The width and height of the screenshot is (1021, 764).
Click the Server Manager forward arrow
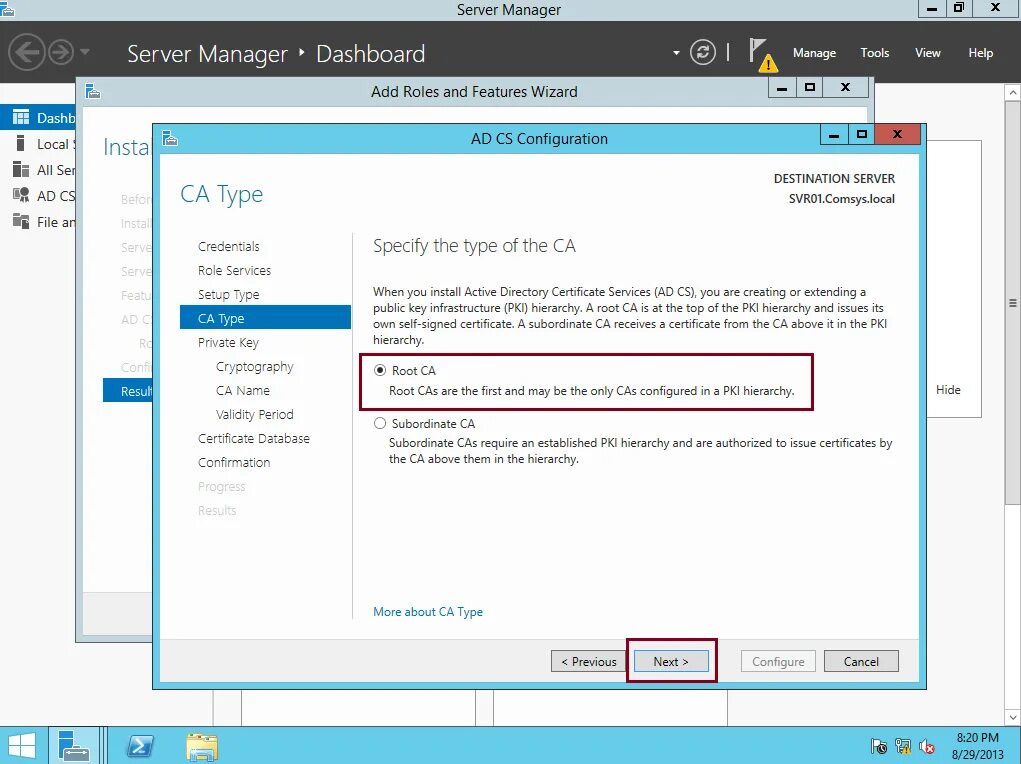pyautogui.click(x=61, y=52)
